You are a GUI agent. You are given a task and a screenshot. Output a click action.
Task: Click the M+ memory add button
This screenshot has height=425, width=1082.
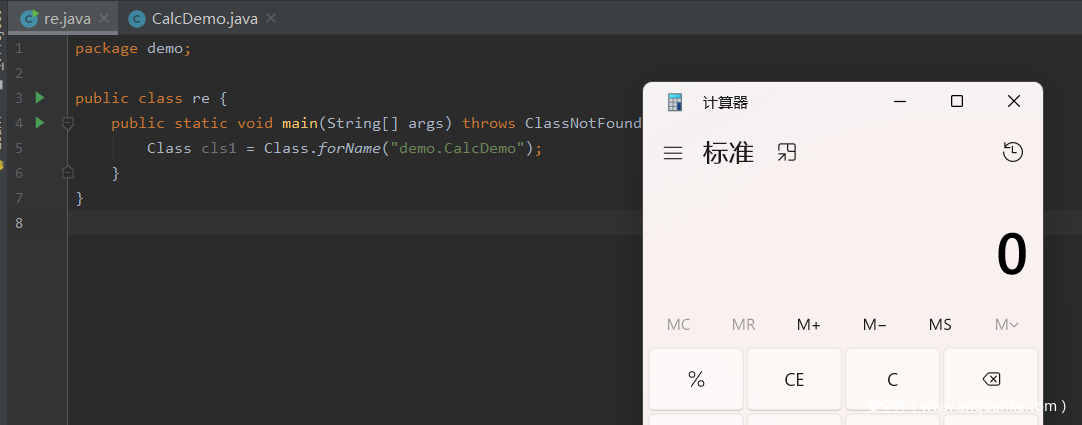(808, 324)
